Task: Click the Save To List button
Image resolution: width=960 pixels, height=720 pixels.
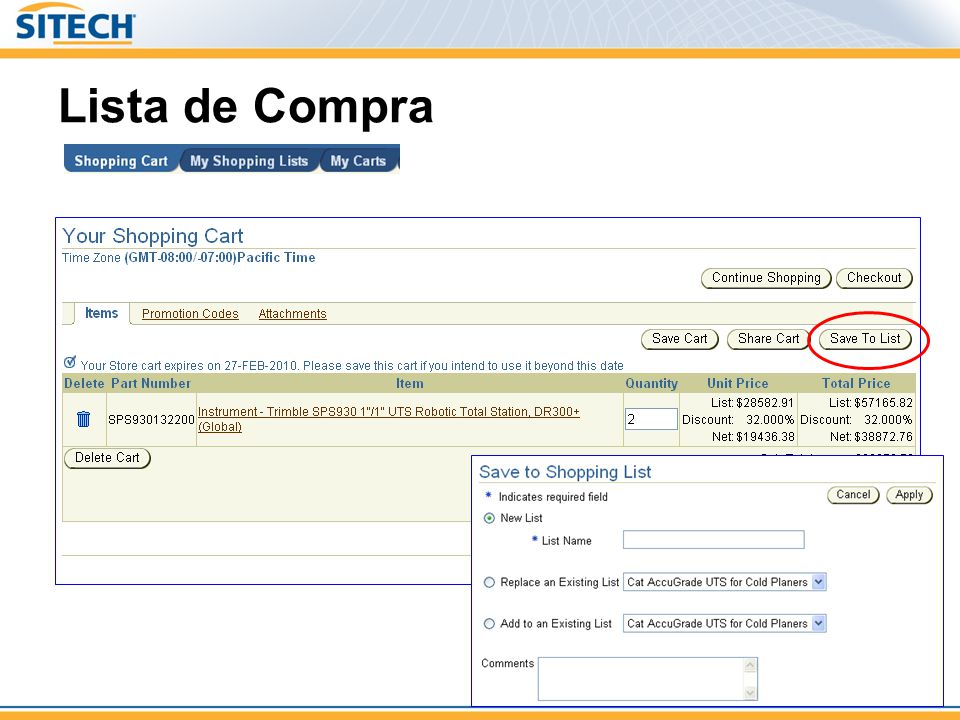Action: [865, 339]
